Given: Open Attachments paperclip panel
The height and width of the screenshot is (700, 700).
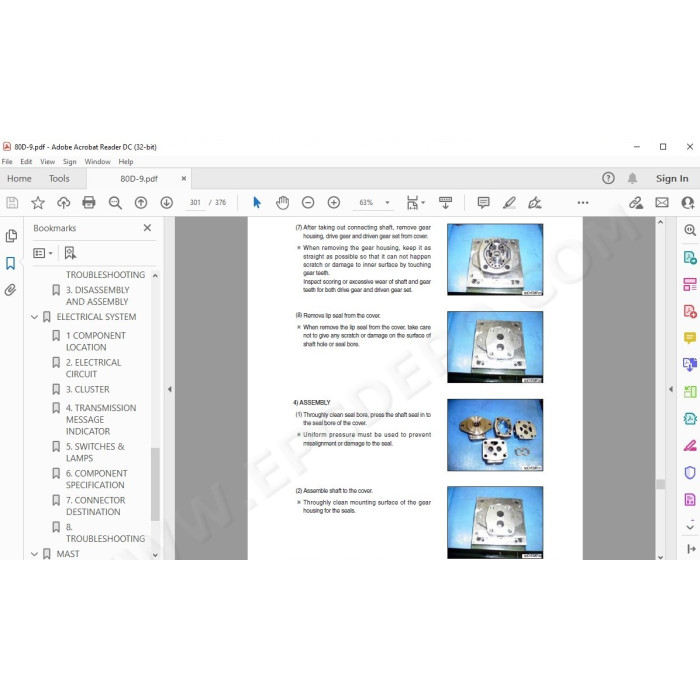Looking at the screenshot, I should [x=10, y=290].
